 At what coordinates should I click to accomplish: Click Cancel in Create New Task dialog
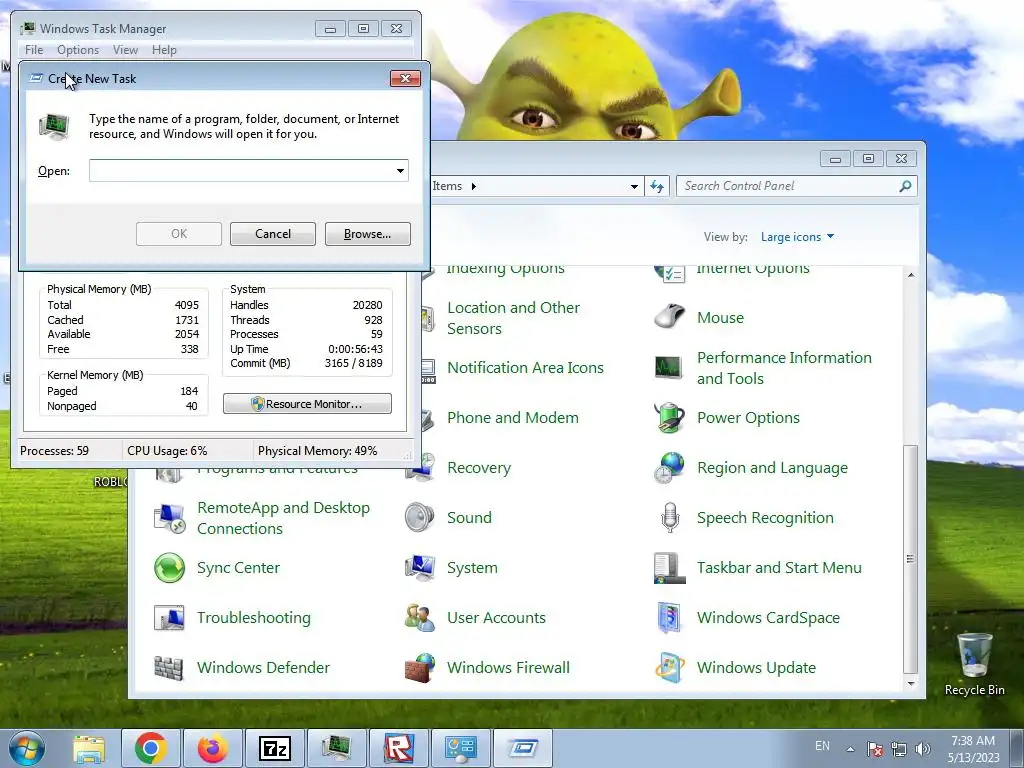tap(273, 234)
